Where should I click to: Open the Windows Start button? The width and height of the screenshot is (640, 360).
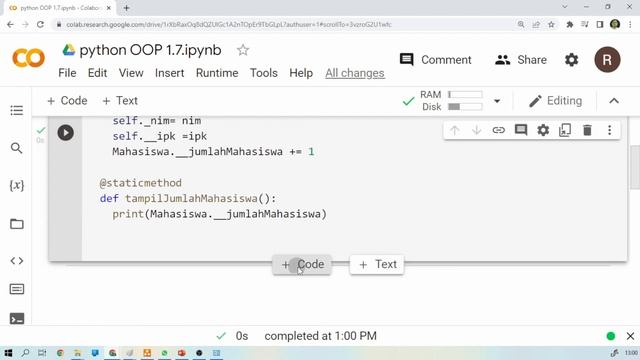click(8, 353)
